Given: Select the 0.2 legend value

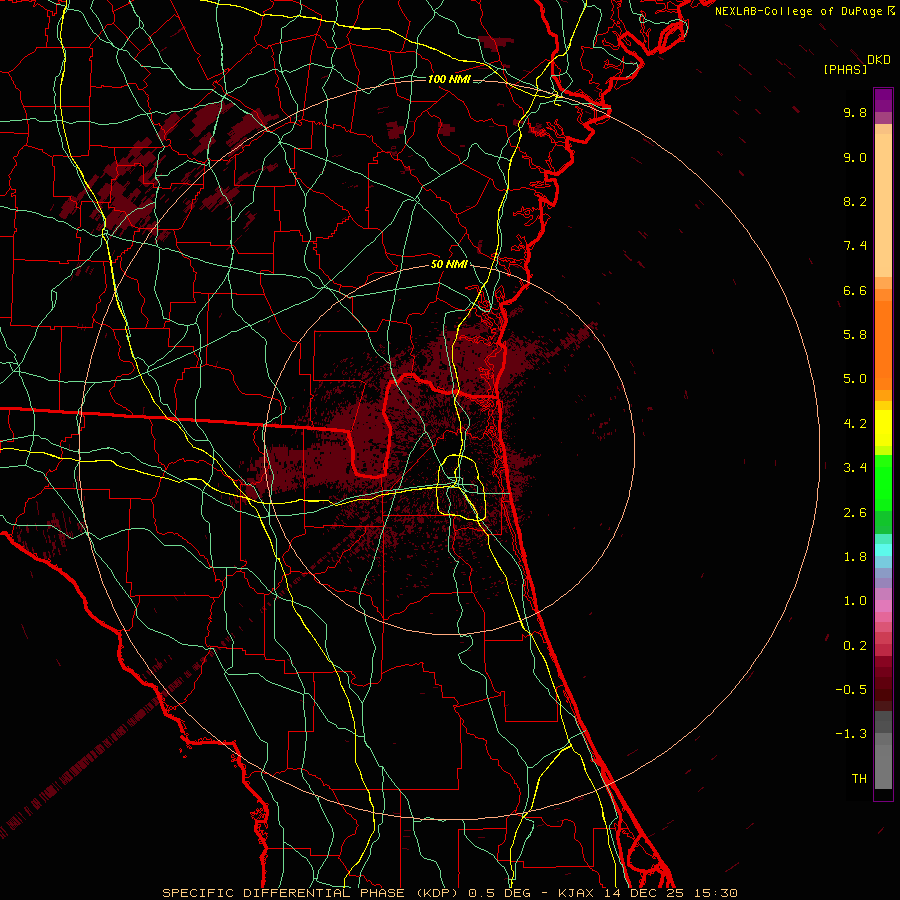Looking at the screenshot, I should 855,646.
